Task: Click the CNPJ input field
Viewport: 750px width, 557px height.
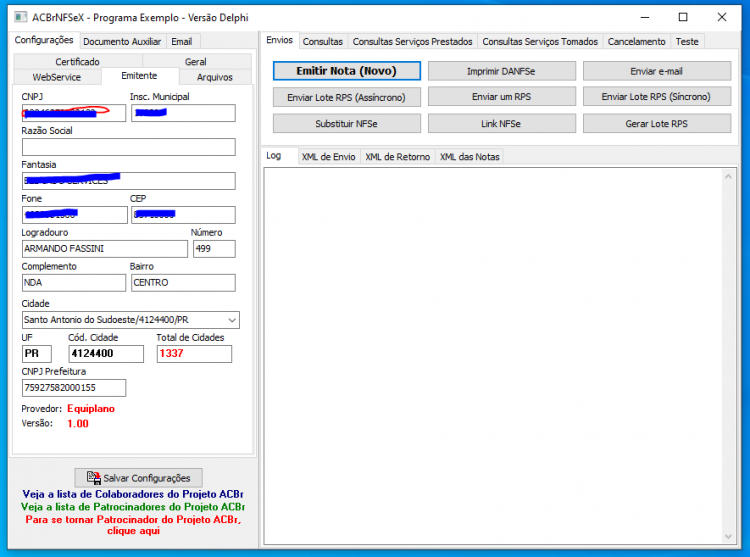Action: tap(74, 113)
